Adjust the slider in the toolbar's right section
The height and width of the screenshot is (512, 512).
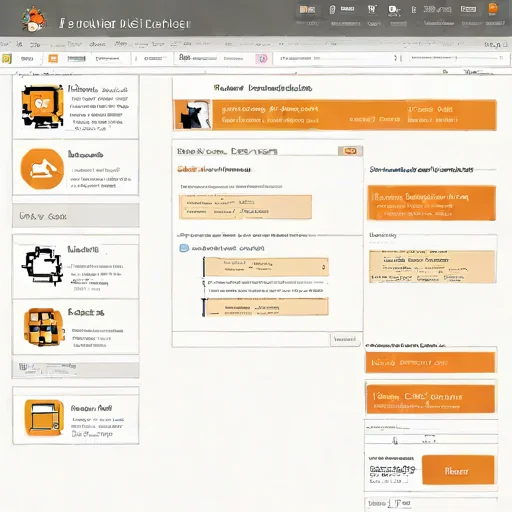[456, 58]
